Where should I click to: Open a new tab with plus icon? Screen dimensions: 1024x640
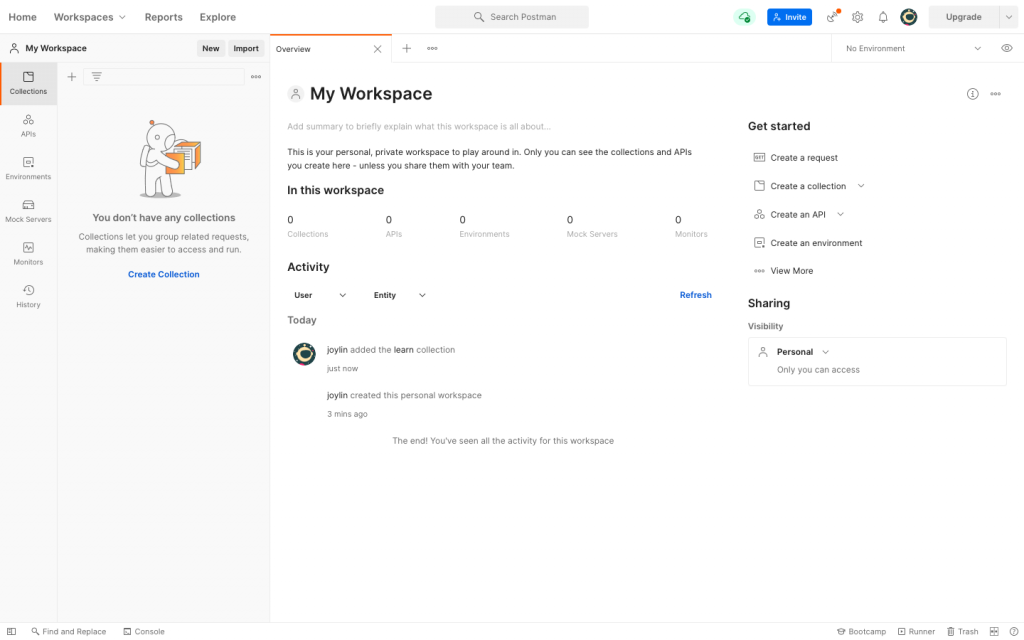406,48
